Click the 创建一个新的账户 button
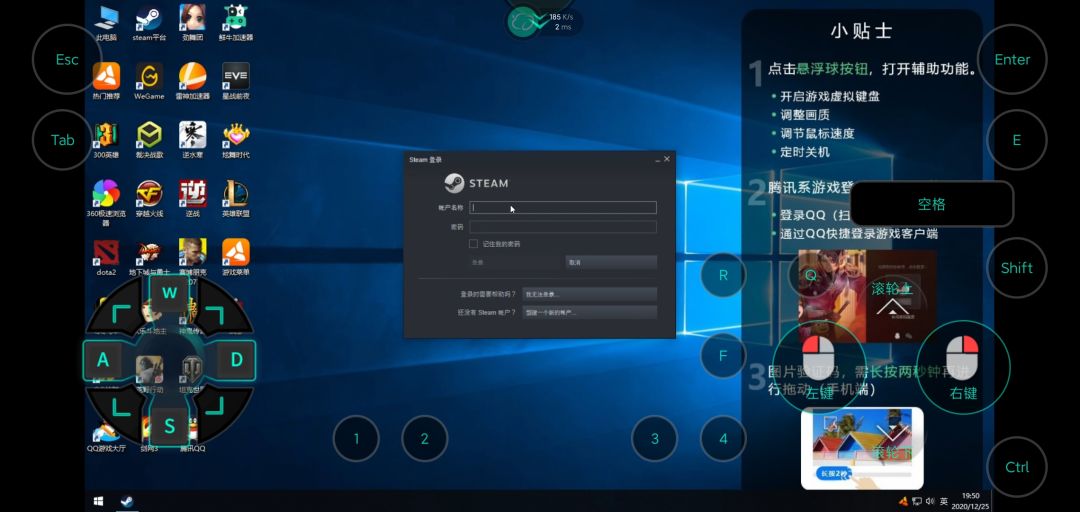The height and width of the screenshot is (512, 1080). [x=590, y=312]
